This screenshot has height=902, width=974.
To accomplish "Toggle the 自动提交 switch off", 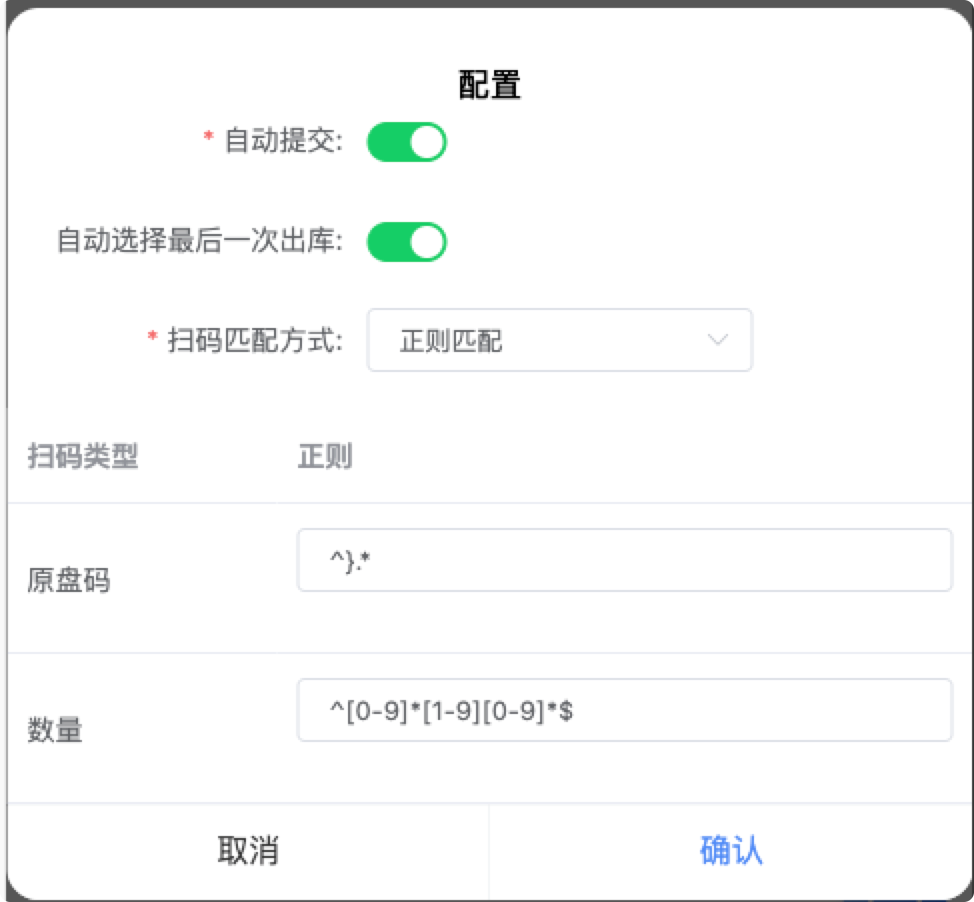I will [406, 142].
